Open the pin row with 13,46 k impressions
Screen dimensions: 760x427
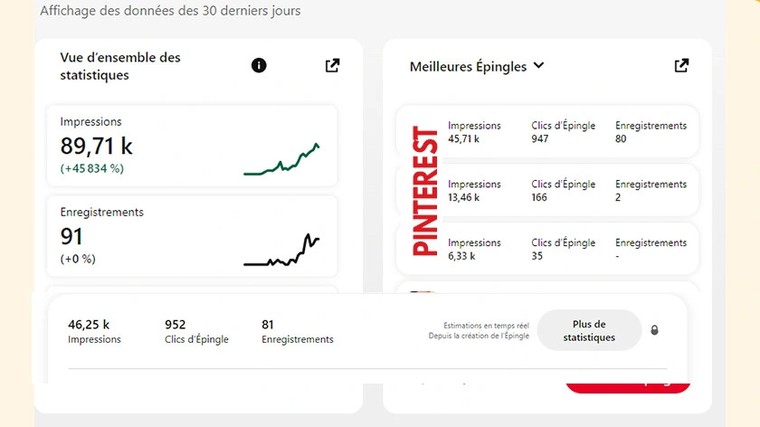point(570,190)
